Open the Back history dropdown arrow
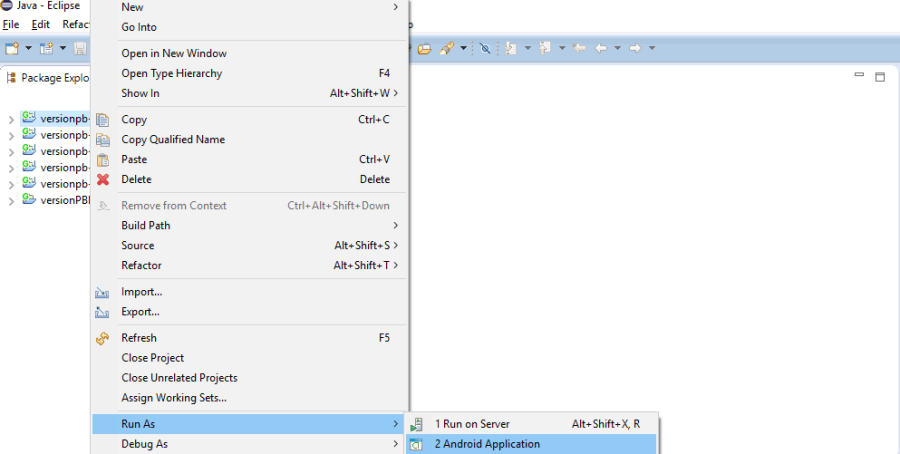900x454 pixels. pos(618,48)
